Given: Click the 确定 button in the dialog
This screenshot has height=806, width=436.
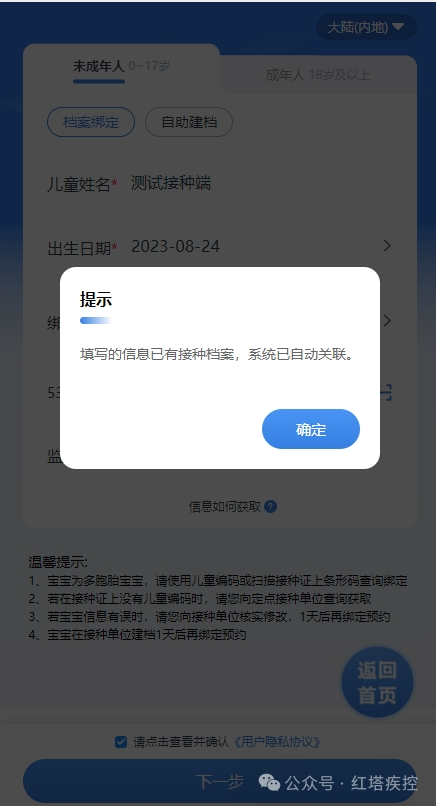Looking at the screenshot, I should tap(311, 429).
